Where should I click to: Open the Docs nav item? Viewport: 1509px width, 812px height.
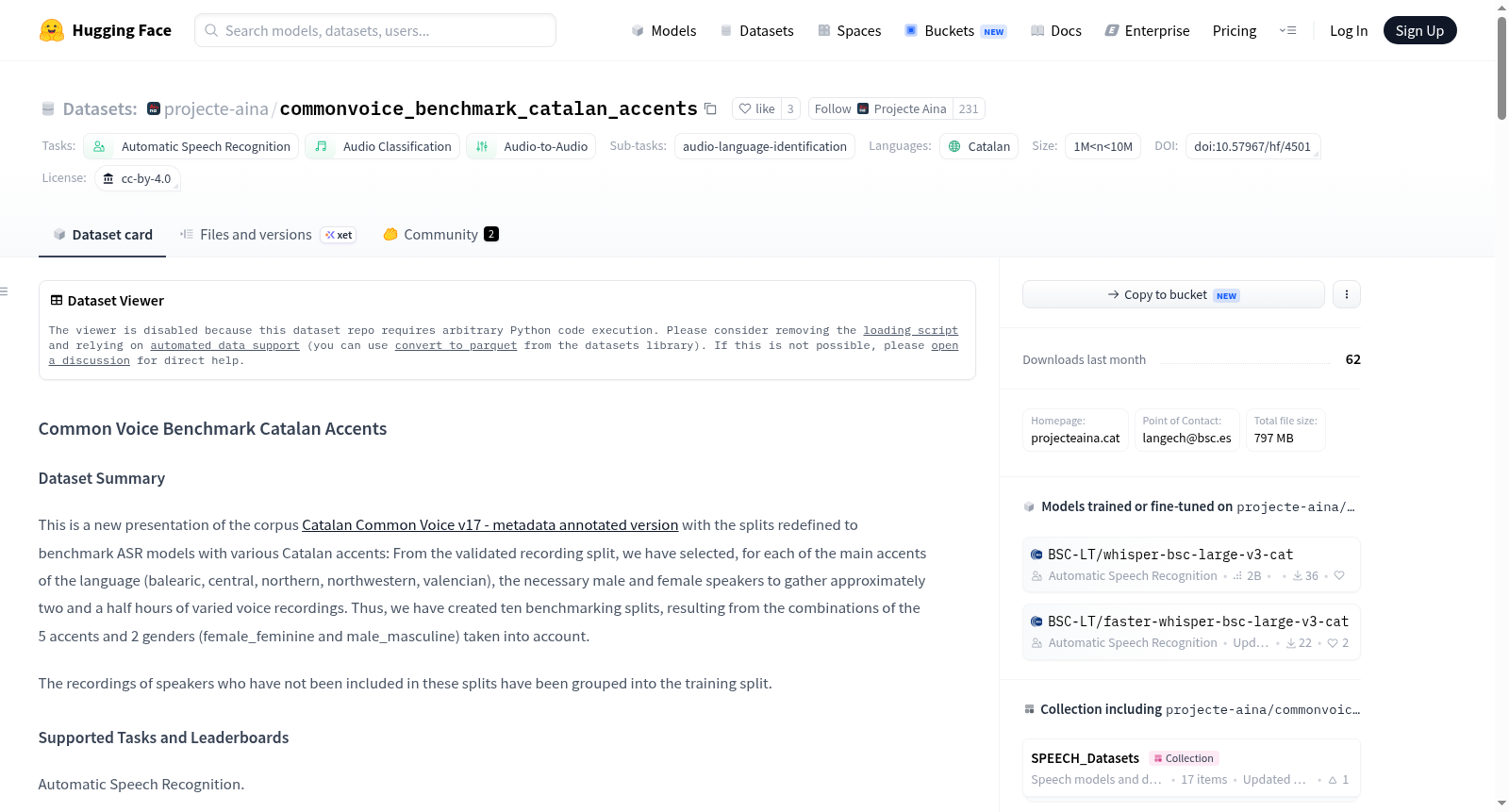(1055, 31)
